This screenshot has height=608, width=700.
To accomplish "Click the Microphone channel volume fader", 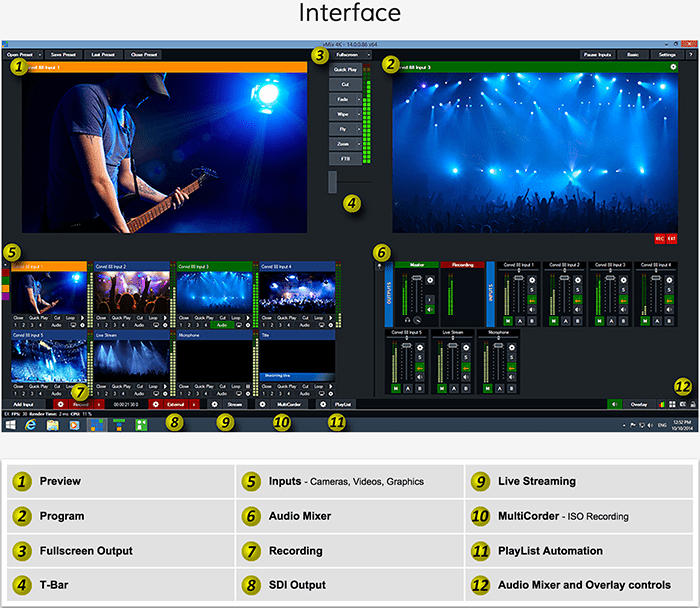I will tap(498, 345).
